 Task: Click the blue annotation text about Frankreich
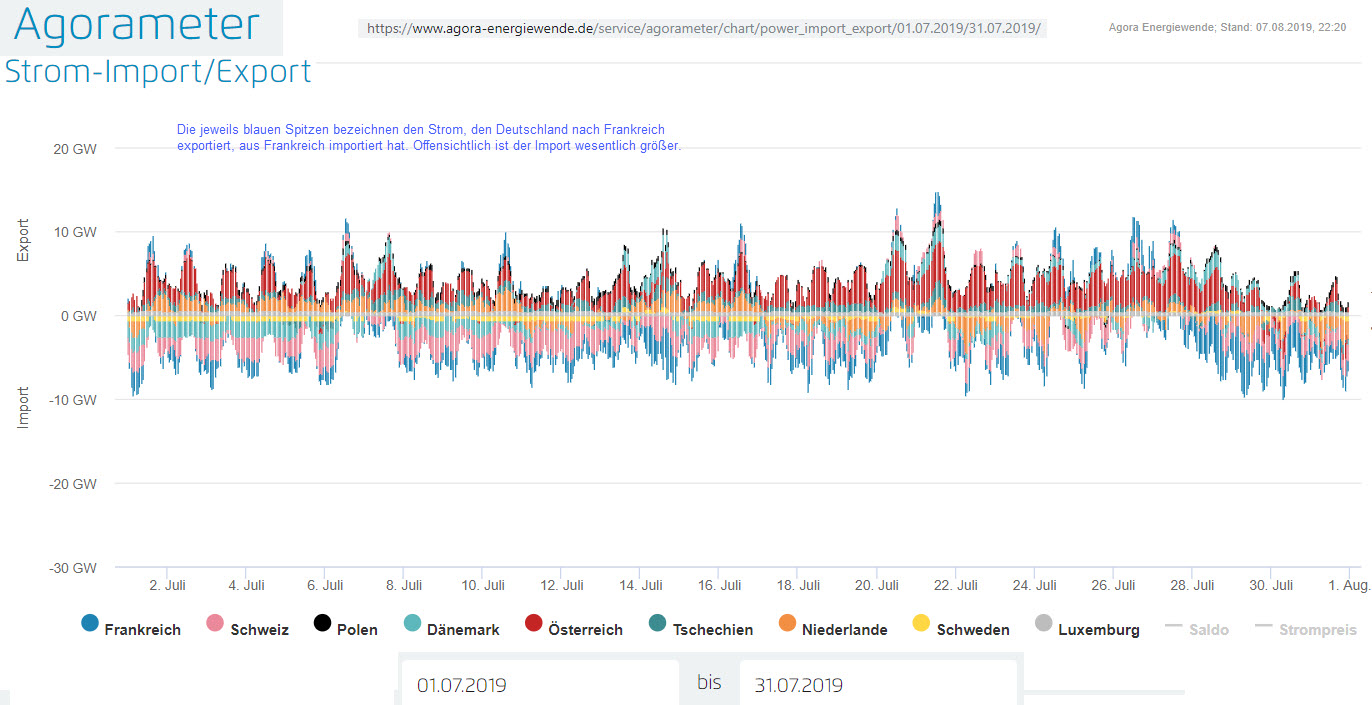(x=428, y=138)
